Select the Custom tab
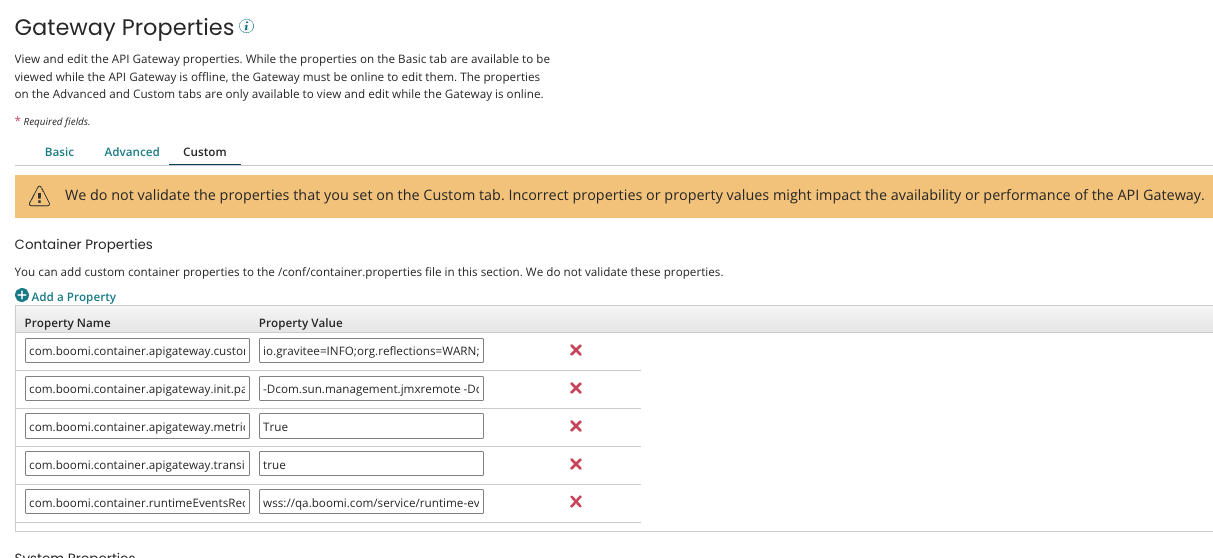Viewport: 1213px width, 558px height. tap(205, 152)
